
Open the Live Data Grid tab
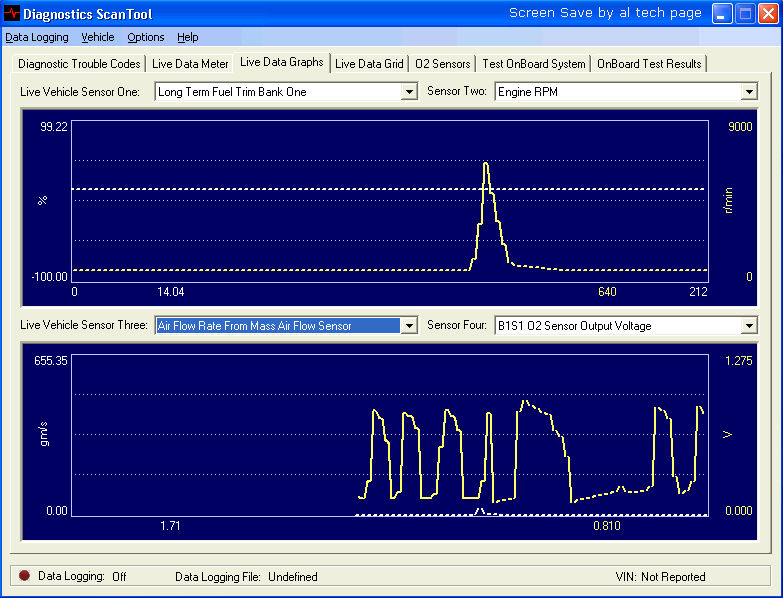tap(369, 64)
